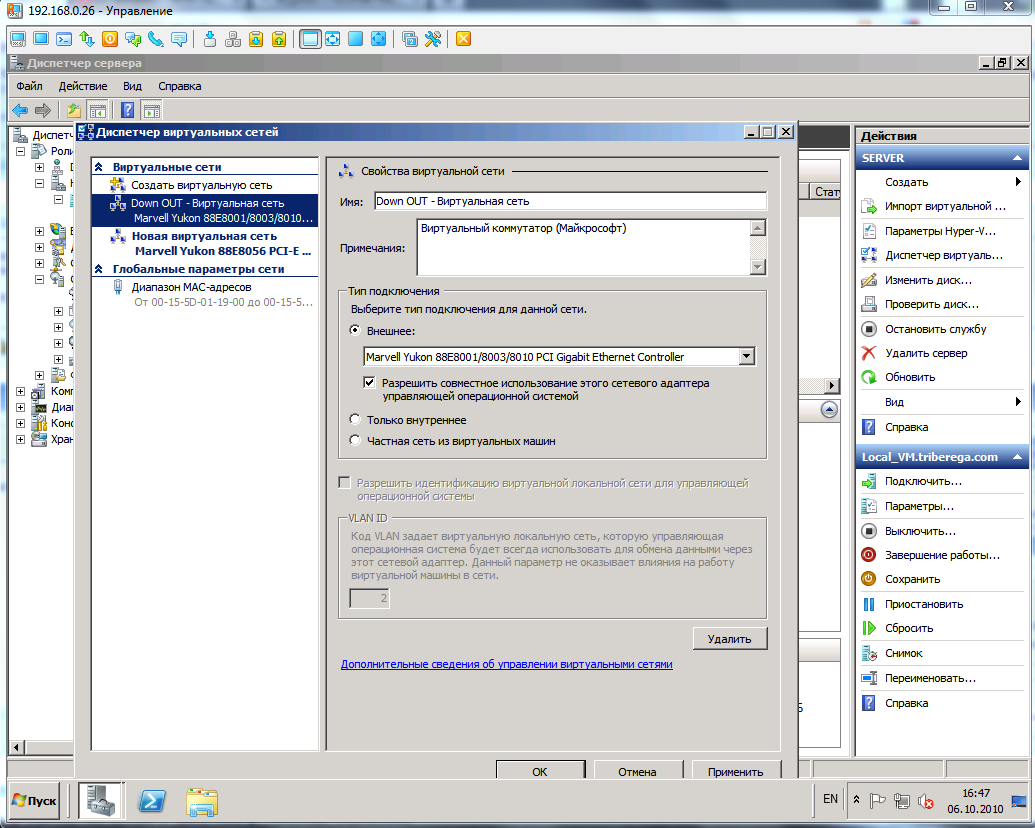
Task: Toggle sharing network adapter with management OS checkbox
Action: point(370,382)
